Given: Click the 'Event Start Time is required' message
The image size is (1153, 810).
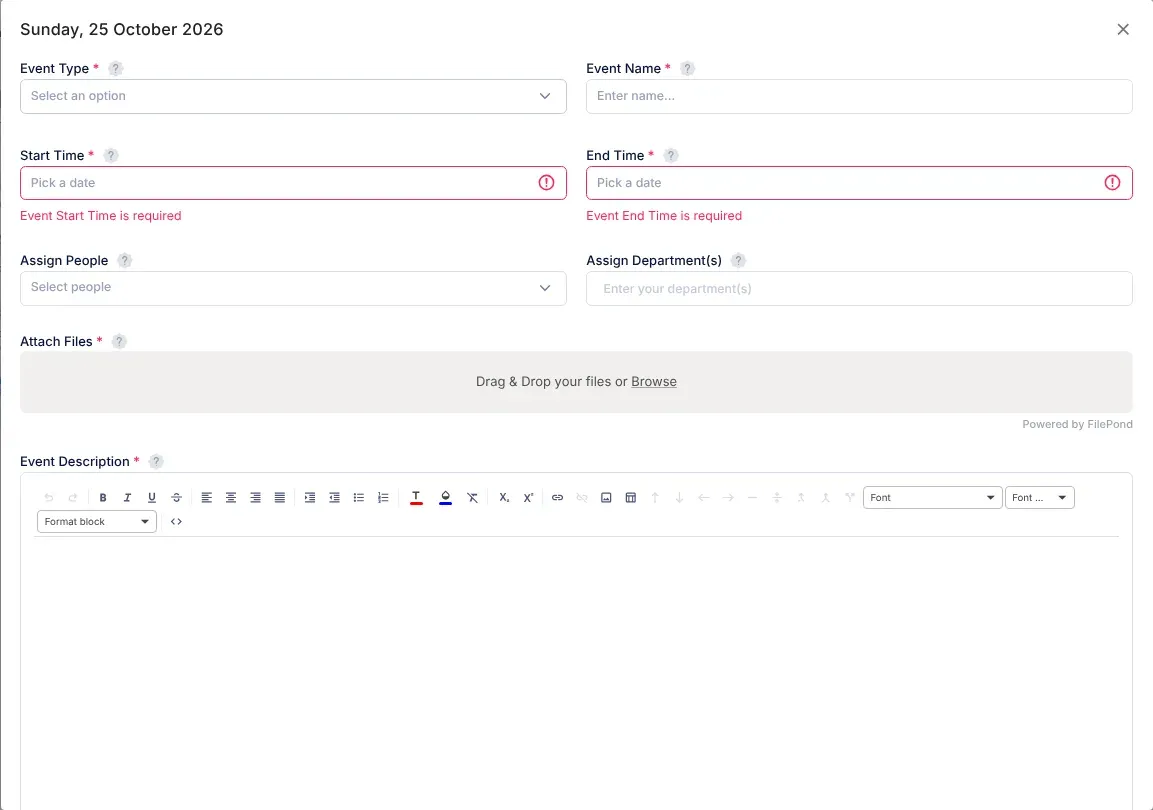Looking at the screenshot, I should click(x=101, y=215).
